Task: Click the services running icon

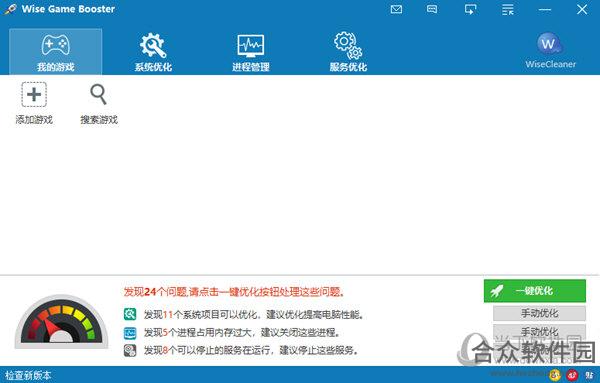Action: click(130, 350)
